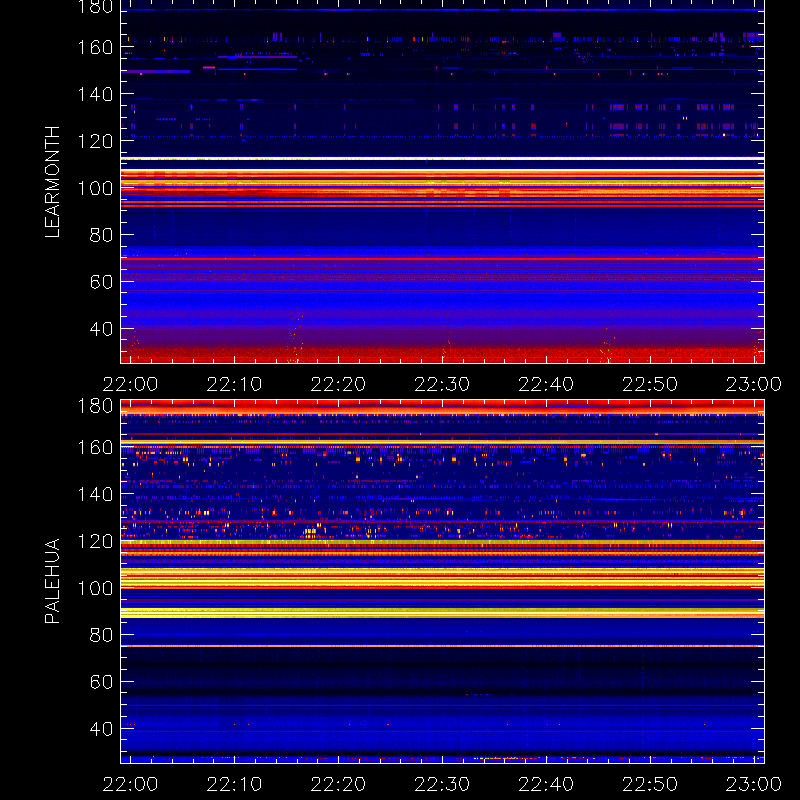Select the 23:00 time label under Learmonth plot

[754, 384]
